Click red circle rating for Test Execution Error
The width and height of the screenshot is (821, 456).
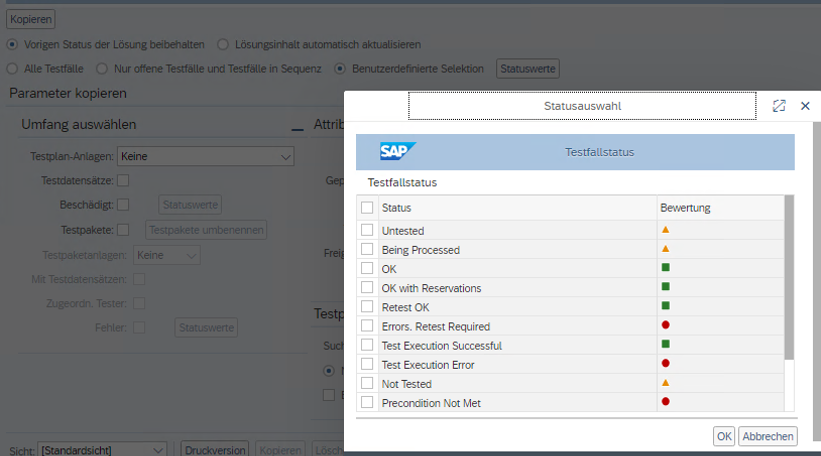tap(665, 364)
